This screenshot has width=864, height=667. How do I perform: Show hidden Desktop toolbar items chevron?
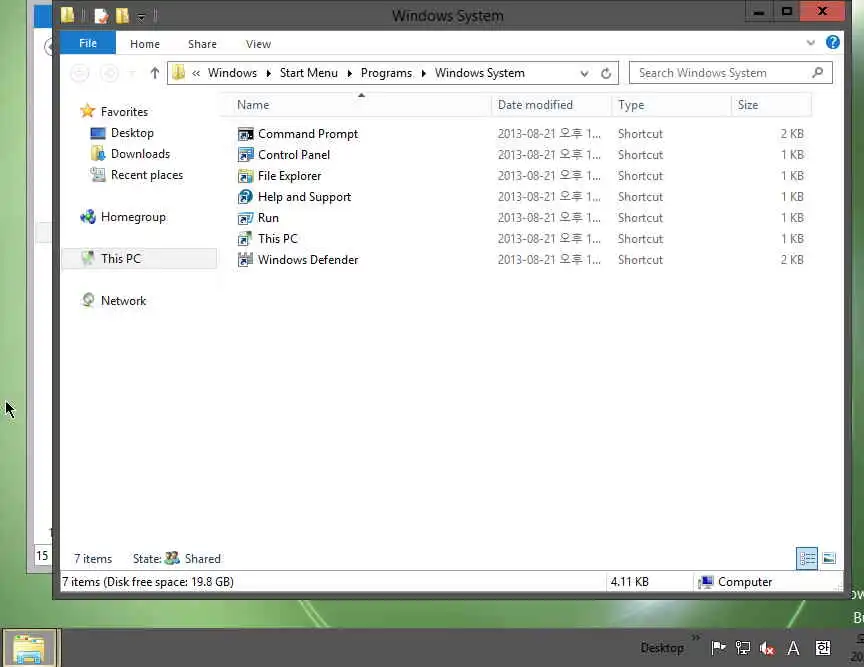696,637
